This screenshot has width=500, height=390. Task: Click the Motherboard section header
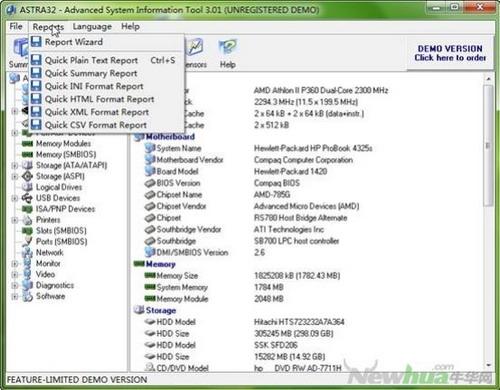(170, 137)
